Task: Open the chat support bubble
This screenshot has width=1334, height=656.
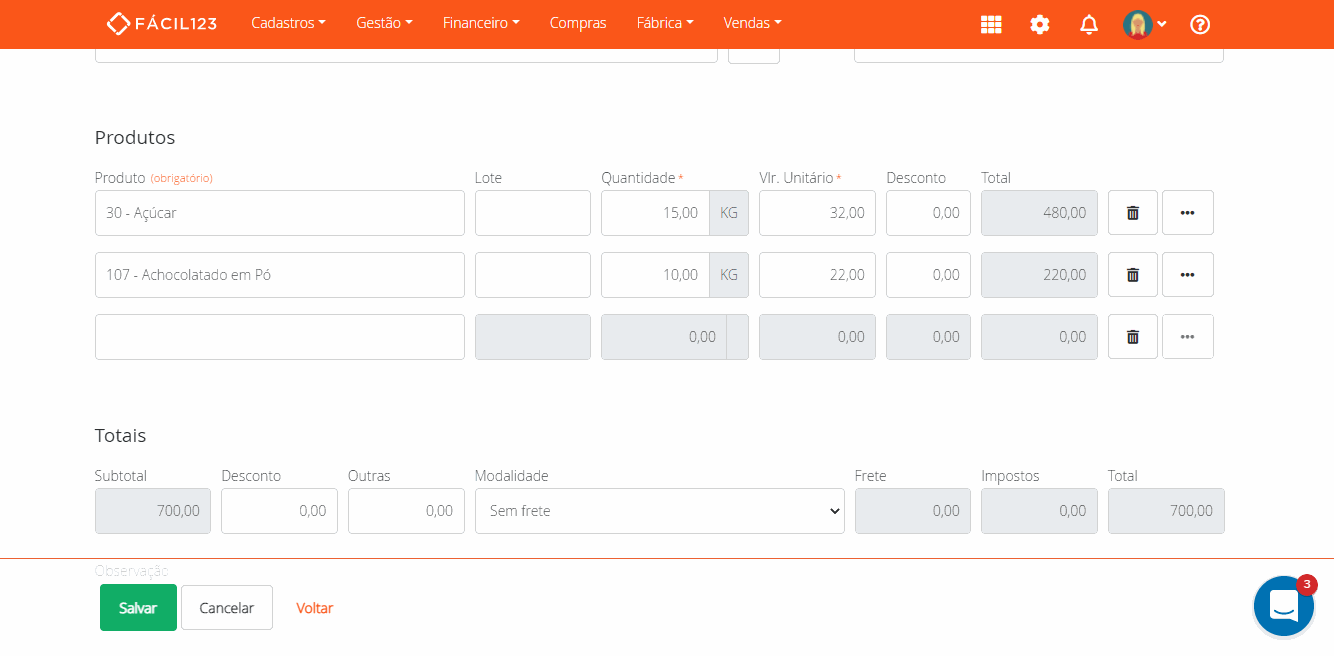Action: [1283, 606]
